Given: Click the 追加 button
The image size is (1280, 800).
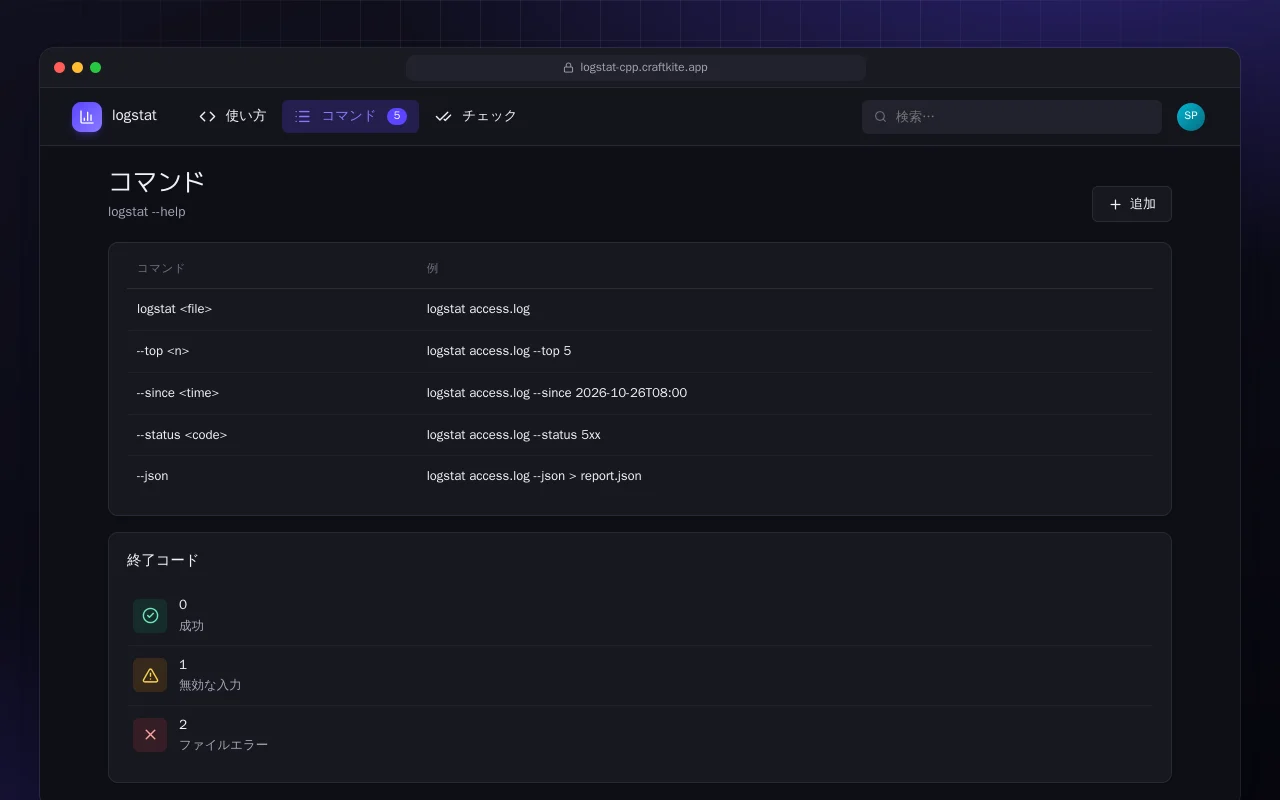Looking at the screenshot, I should click(1132, 204).
